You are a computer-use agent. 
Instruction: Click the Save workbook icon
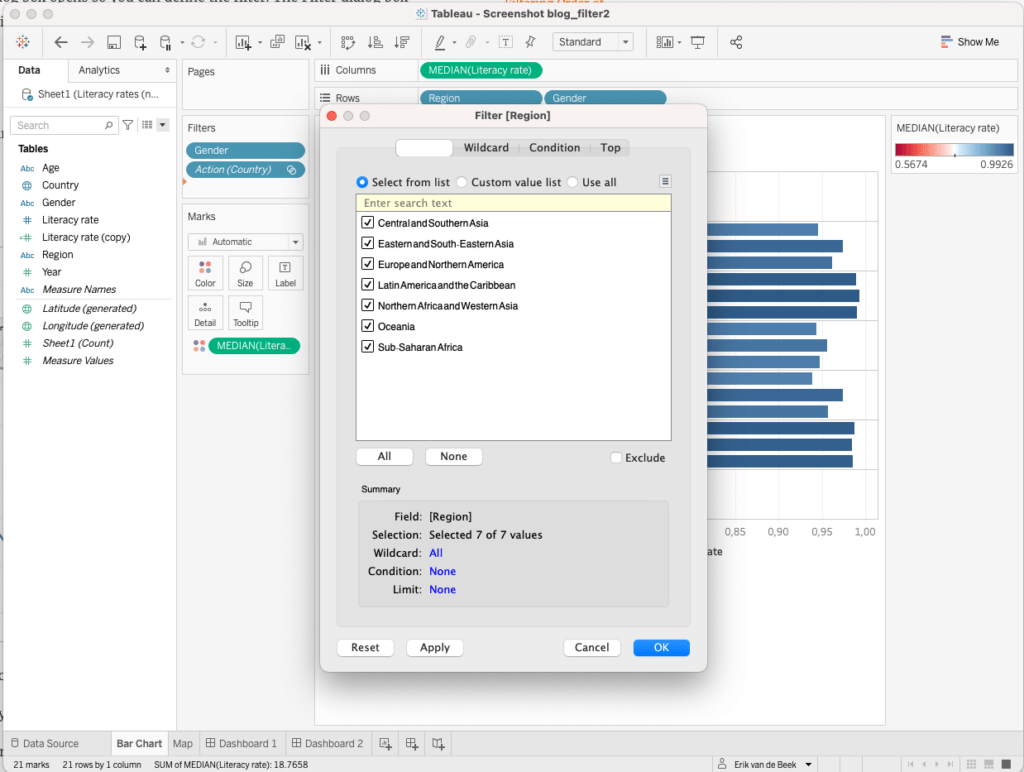tap(114, 42)
